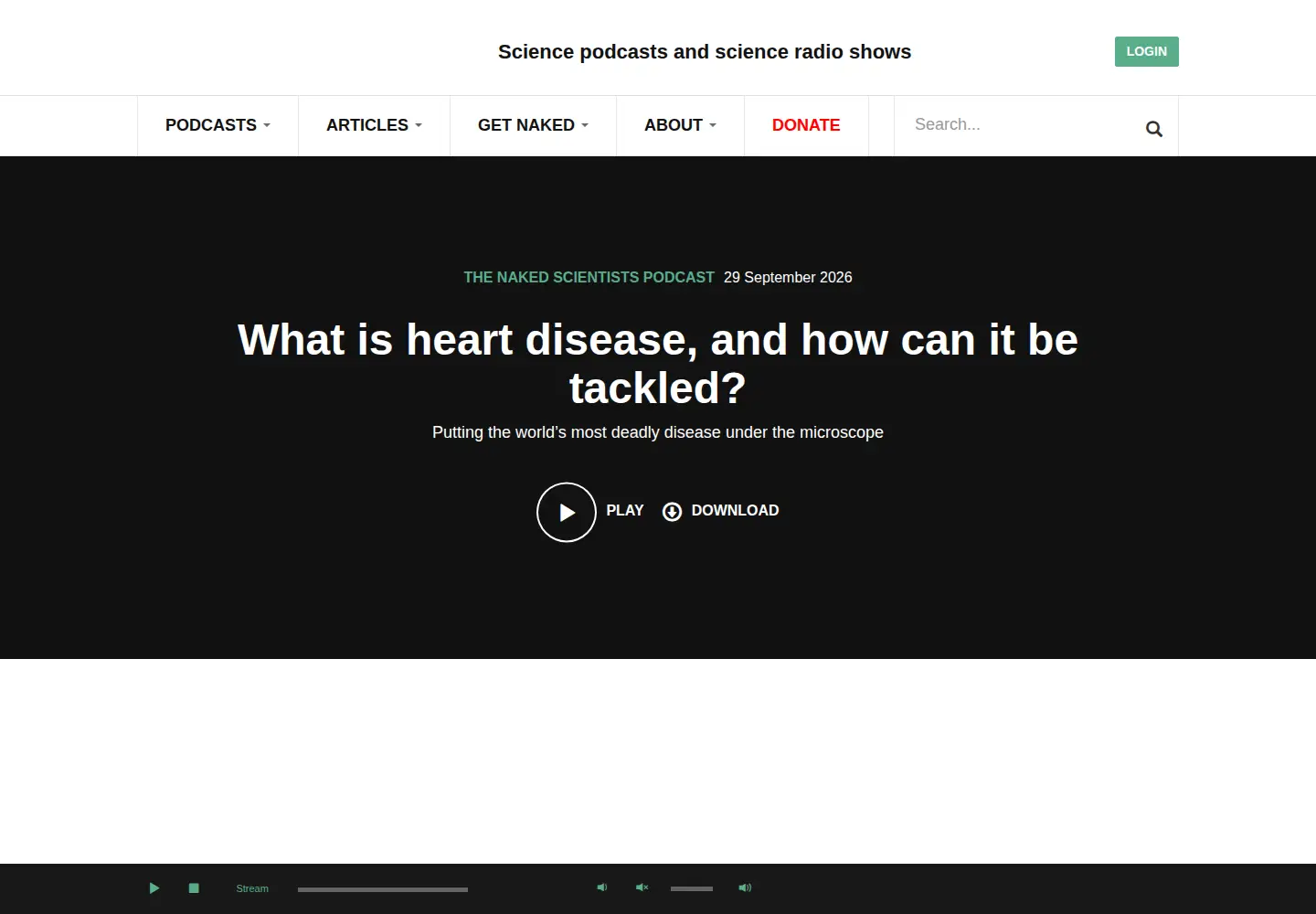Open The Naked Scientists Podcast link
The width and height of the screenshot is (1316, 914).
[x=589, y=277]
